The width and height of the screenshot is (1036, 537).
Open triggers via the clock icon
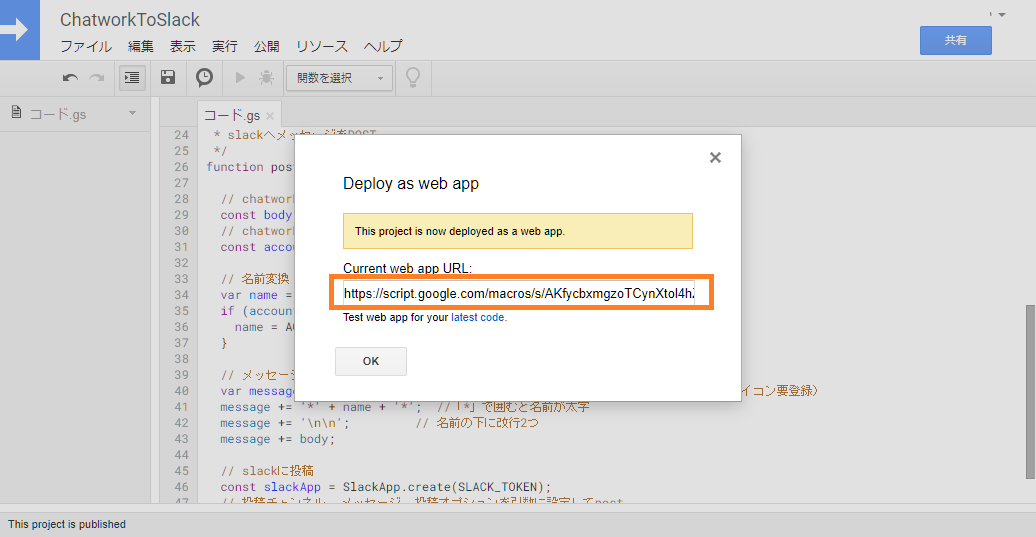pos(205,77)
